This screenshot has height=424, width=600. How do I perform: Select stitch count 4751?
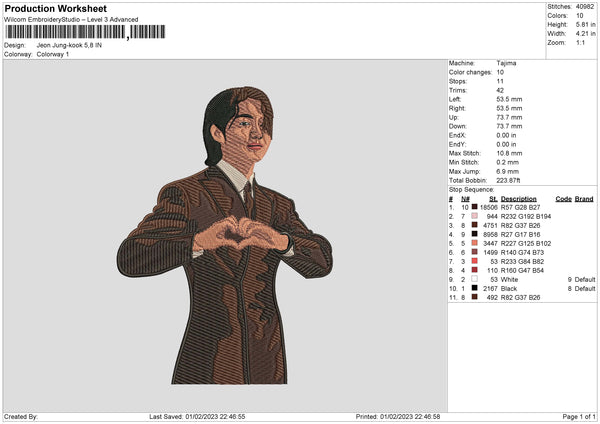click(490, 225)
